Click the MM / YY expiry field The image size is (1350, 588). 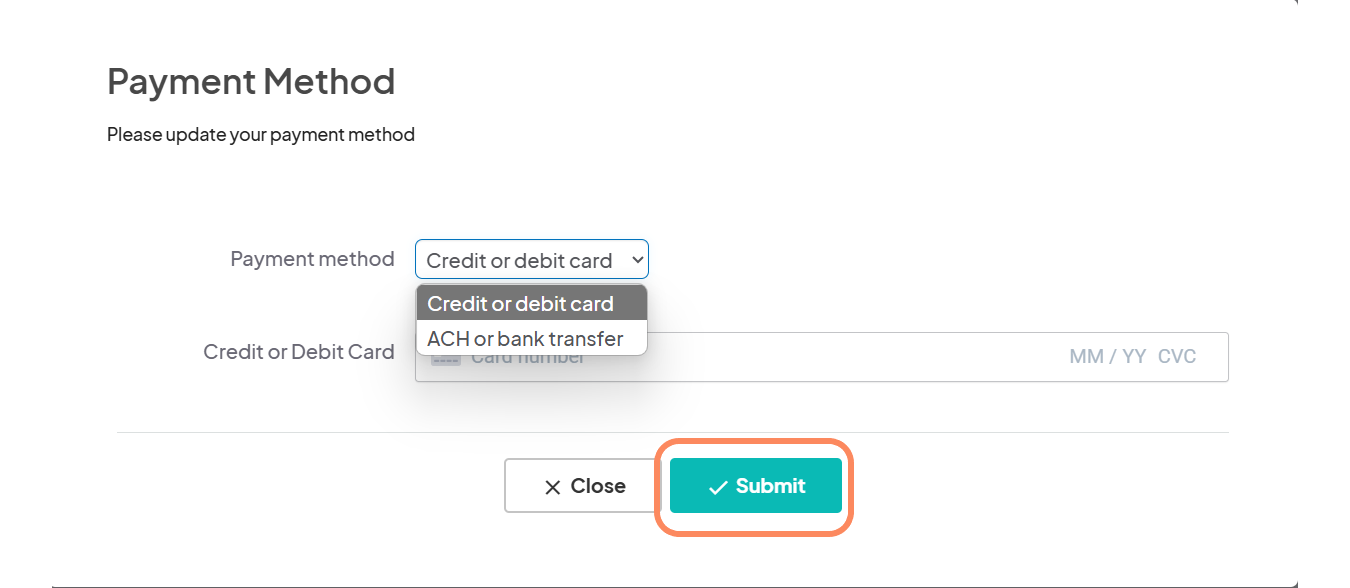pyautogui.click(x=1108, y=357)
